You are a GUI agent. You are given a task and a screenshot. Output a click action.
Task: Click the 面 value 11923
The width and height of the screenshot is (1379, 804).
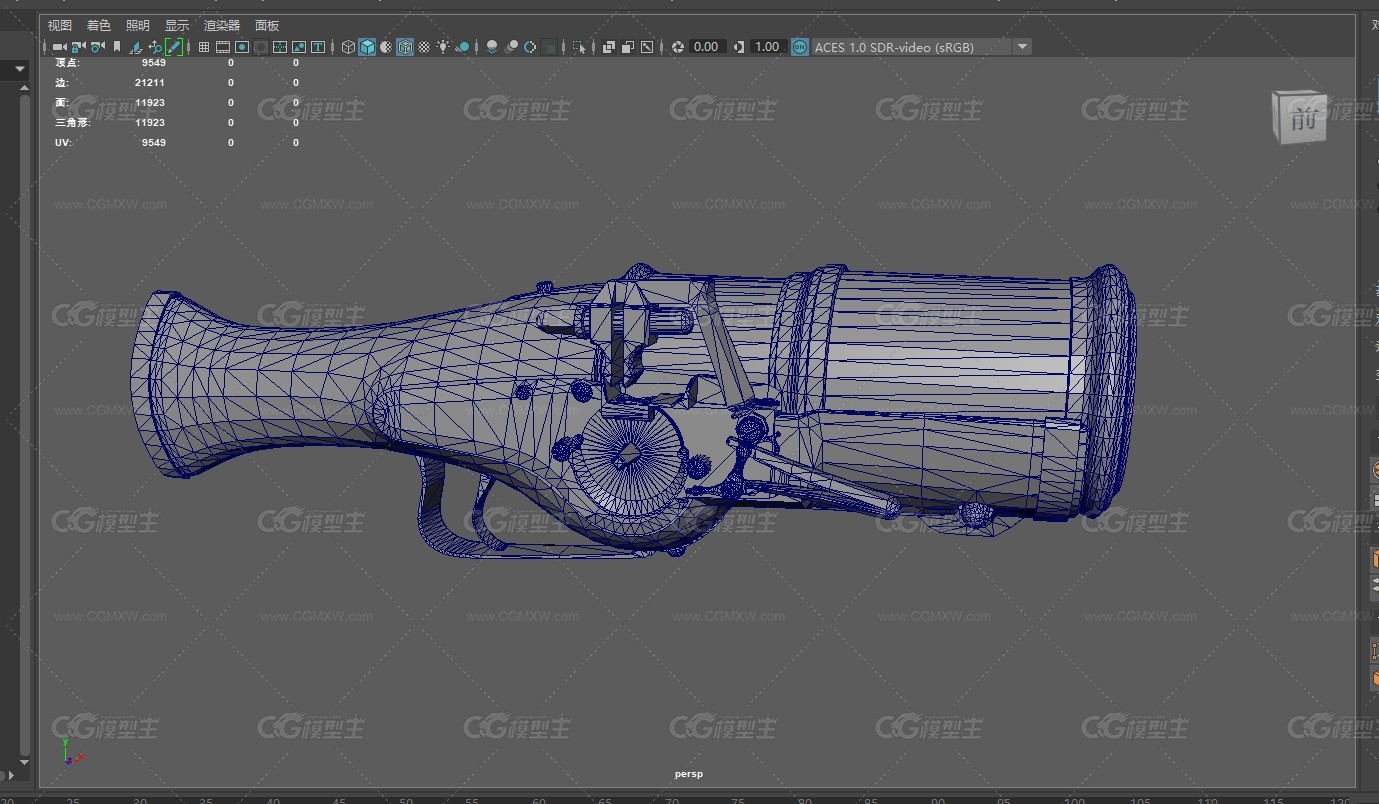[x=150, y=103]
